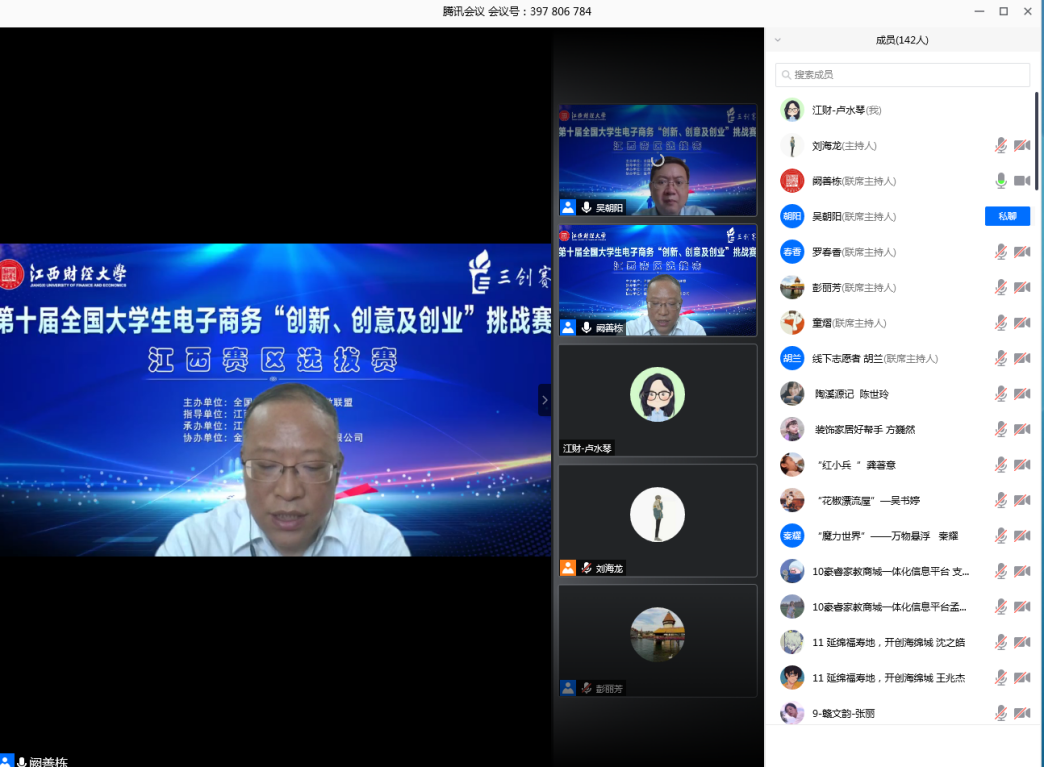The height and width of the screenshot is (767, 1044).
Task: Select the 江财-卢水琴 avatar tile
Action: point(658,400)
